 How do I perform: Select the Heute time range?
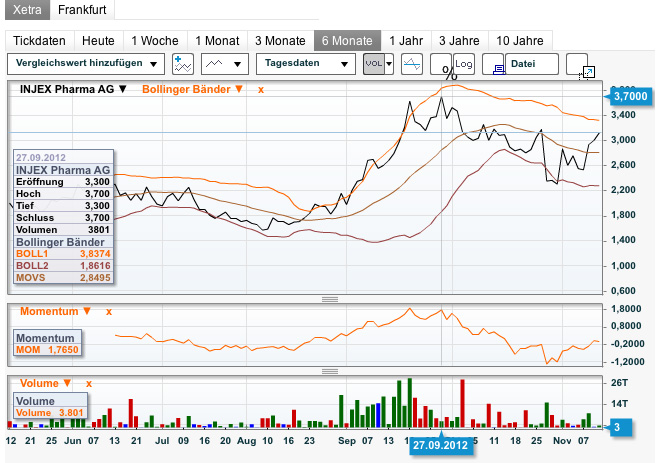(98, 41)
